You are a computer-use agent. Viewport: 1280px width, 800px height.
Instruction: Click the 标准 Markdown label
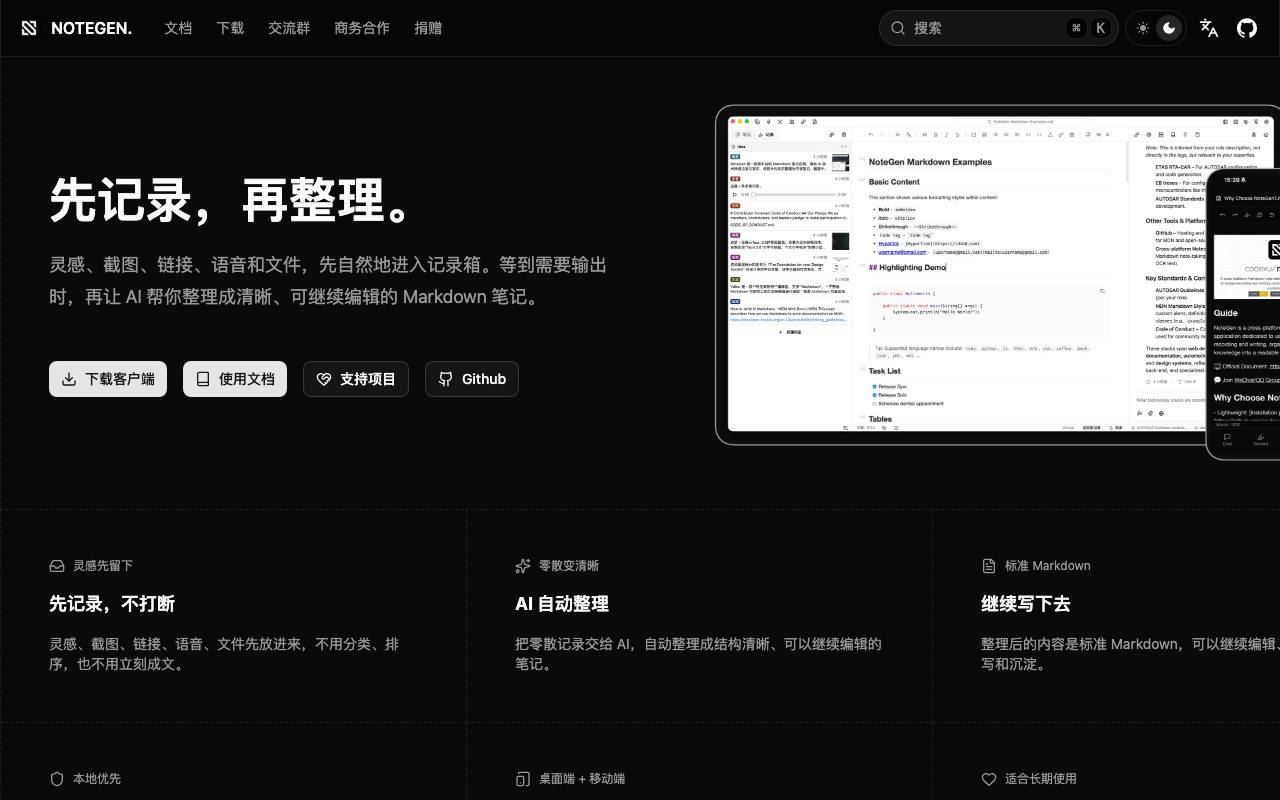tap(1048, 566)
